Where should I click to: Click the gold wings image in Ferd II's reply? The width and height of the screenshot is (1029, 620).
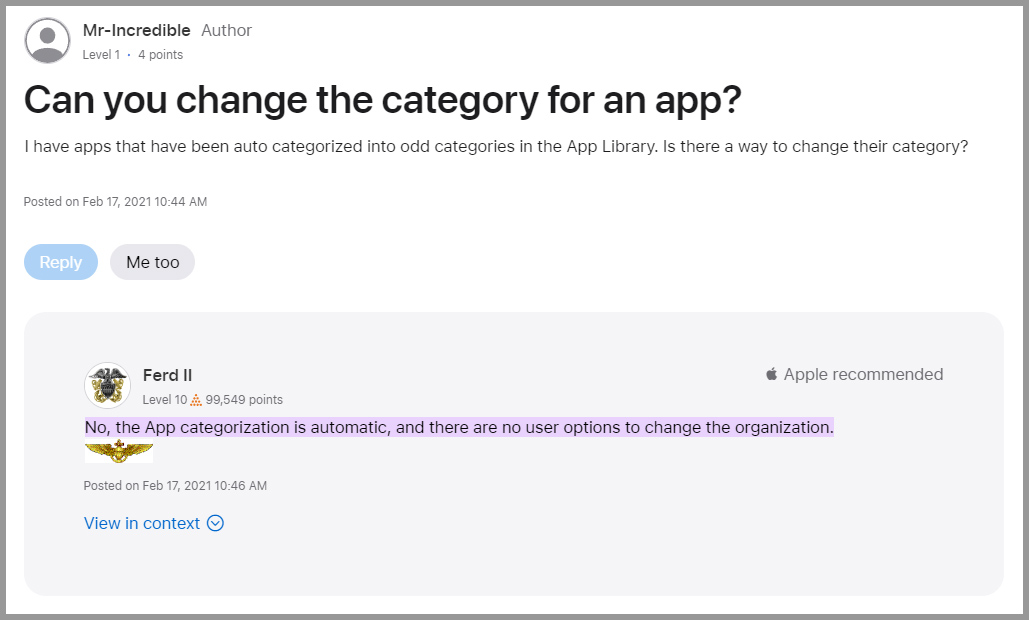pyautogui.click(x=118, y=451)
